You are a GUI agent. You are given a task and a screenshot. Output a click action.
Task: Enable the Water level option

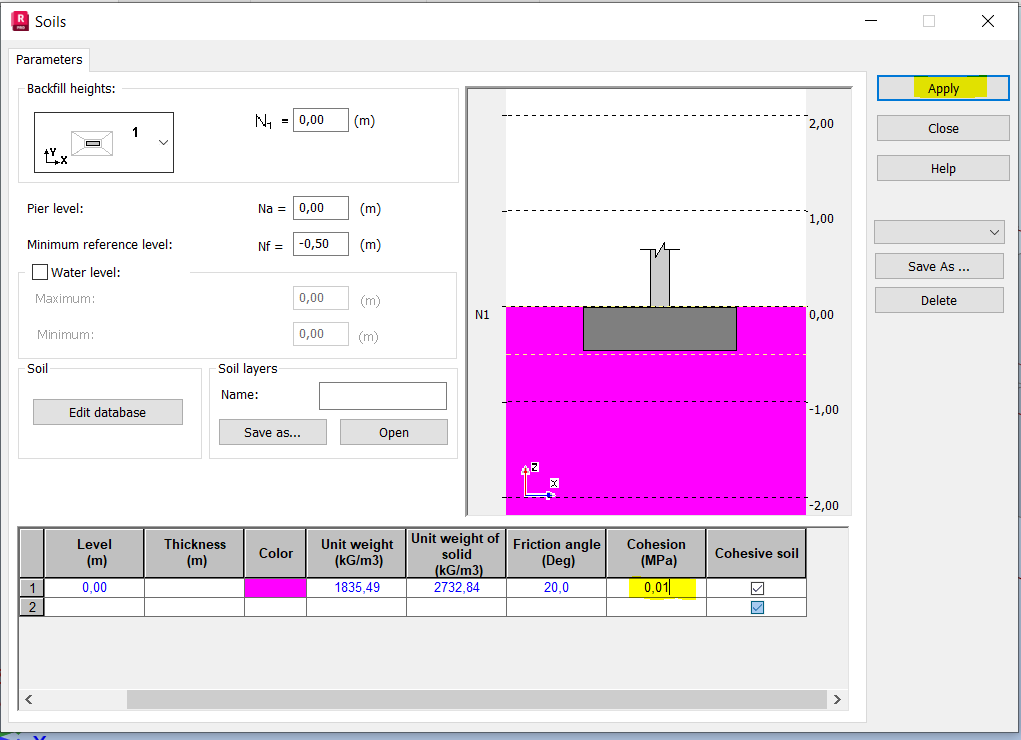[x=40, y=271]
